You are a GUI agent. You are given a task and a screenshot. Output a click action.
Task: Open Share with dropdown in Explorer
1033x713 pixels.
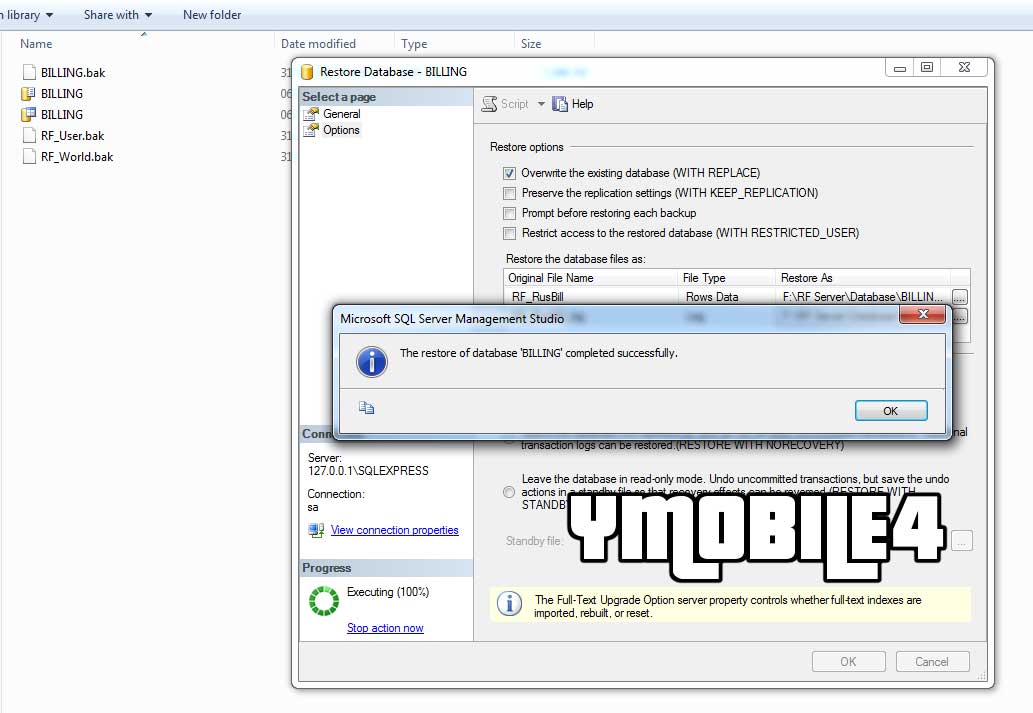coord(118,14)
